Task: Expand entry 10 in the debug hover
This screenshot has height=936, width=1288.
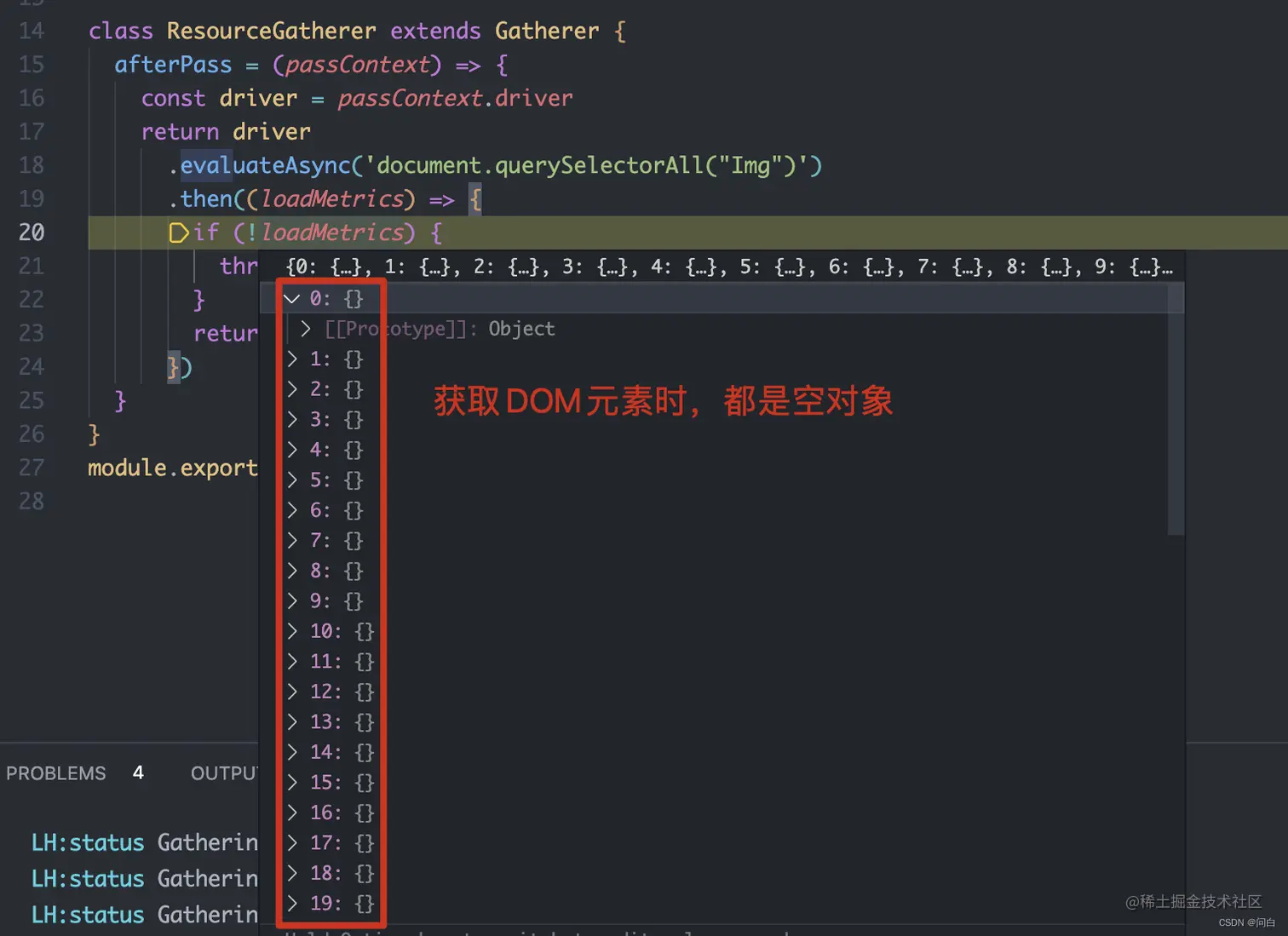Action: pos(292,631)
